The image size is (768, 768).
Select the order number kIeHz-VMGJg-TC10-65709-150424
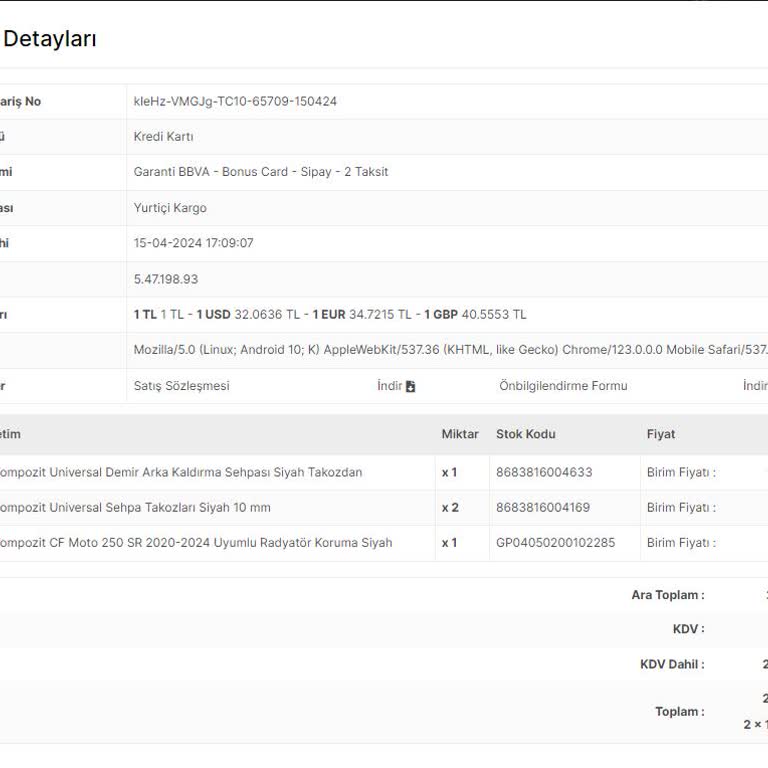click(235, 101)
